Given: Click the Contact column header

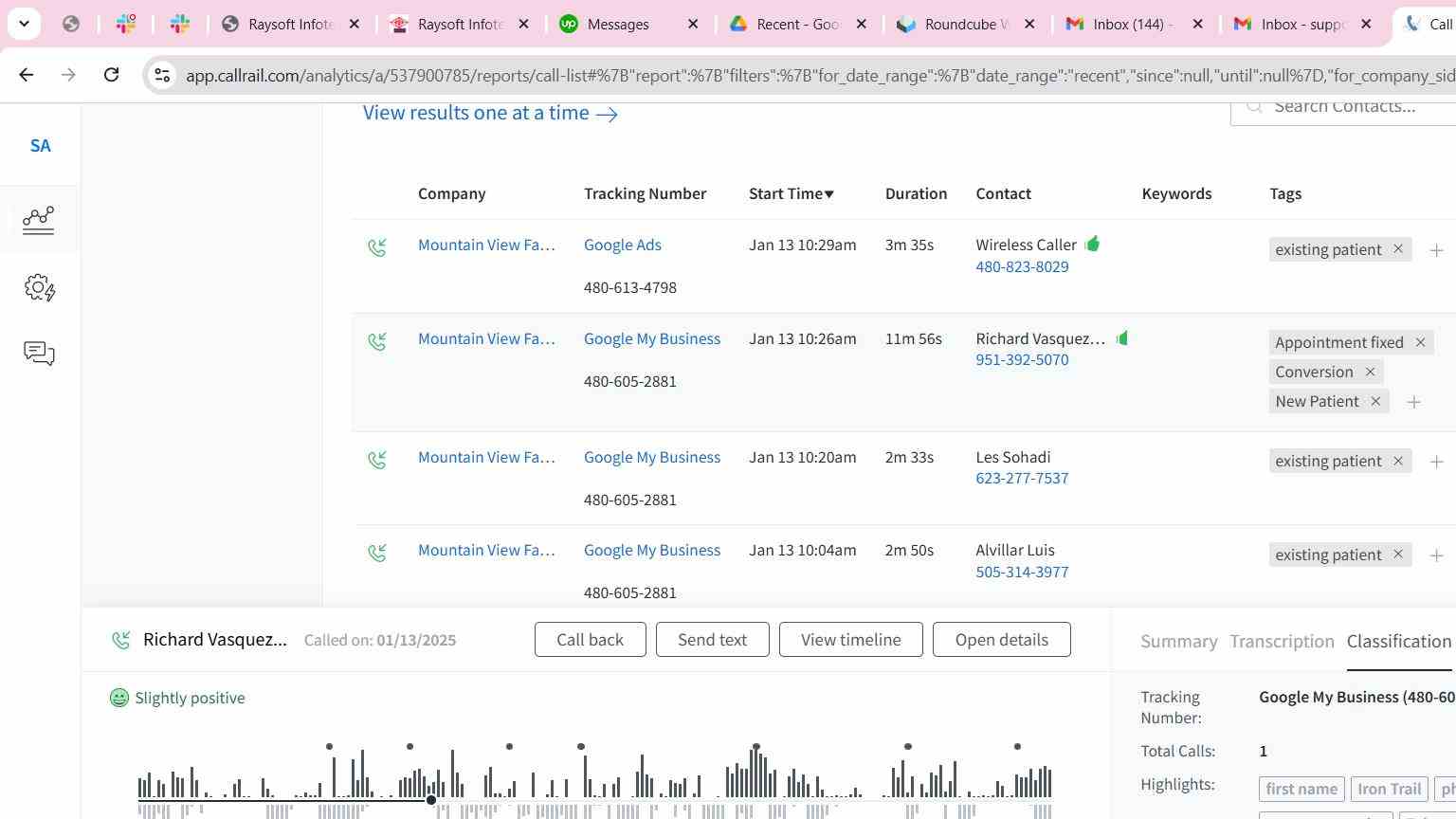Looking at the screenshot, I should coord(1004,193).
